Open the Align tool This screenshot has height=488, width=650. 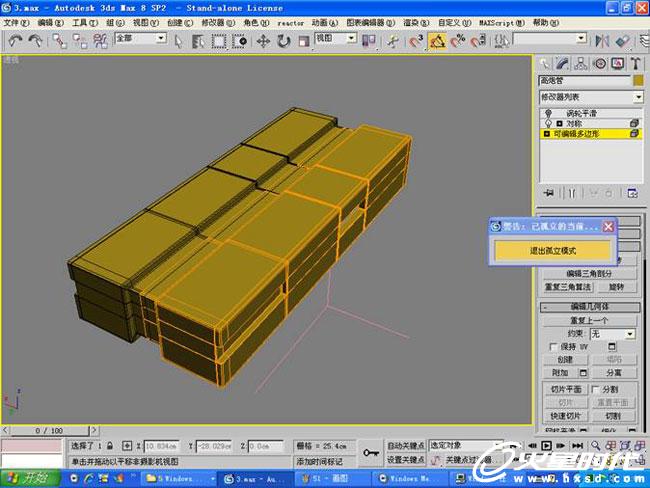(x=622, y=41)
